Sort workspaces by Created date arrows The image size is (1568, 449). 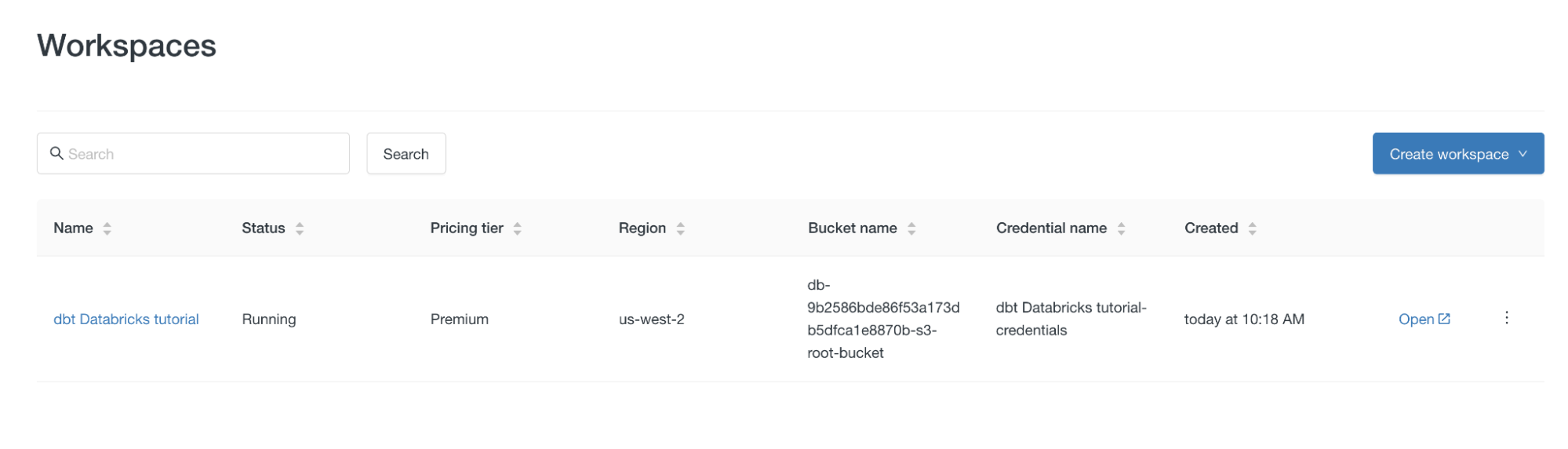click(1253, 228)
